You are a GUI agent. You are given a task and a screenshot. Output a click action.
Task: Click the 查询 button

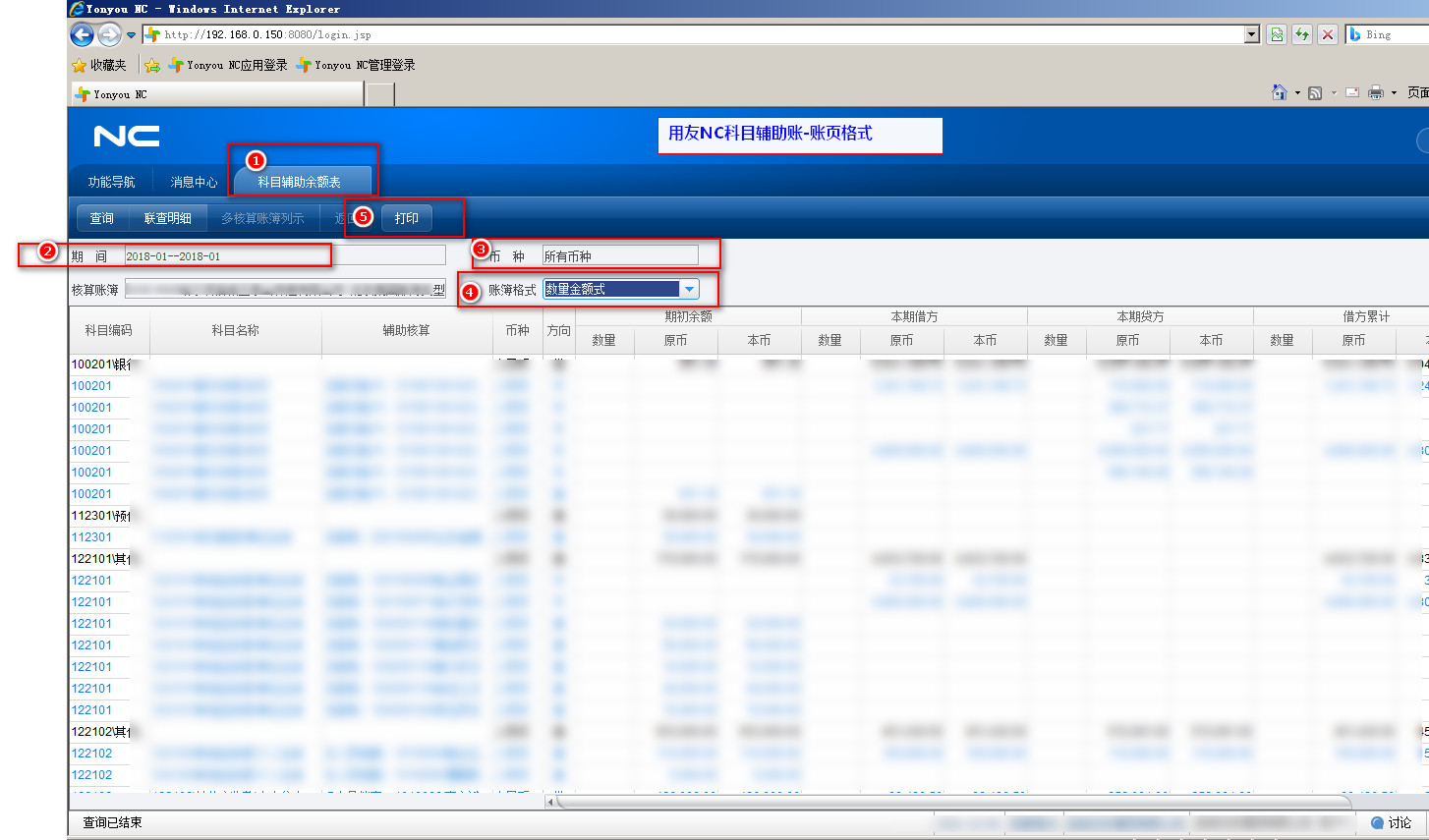point(102,218)
